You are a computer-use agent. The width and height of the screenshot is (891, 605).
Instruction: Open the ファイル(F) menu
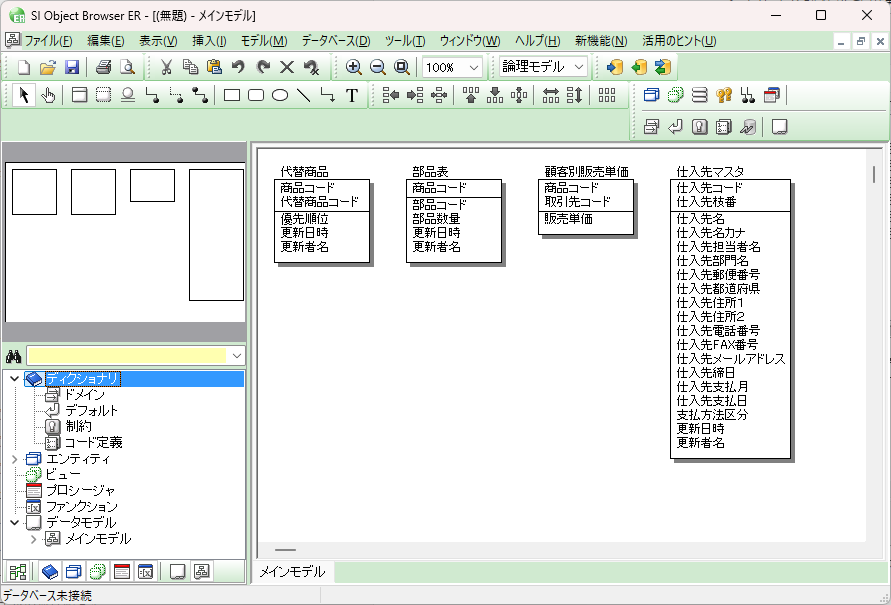48,41
